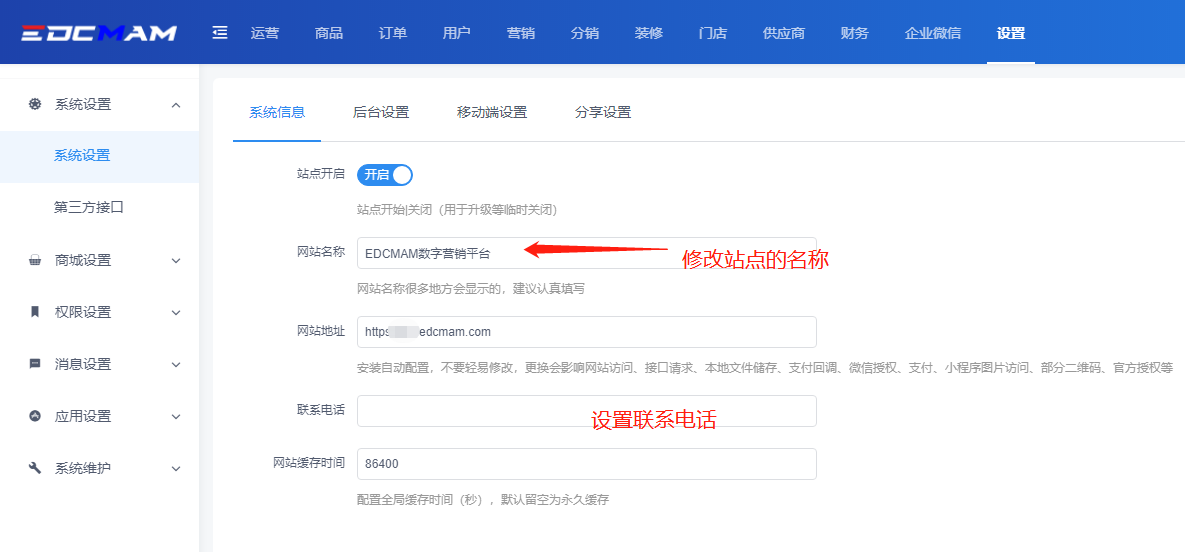Click the 应用设置 icon in sidebar

coord(35,416)
